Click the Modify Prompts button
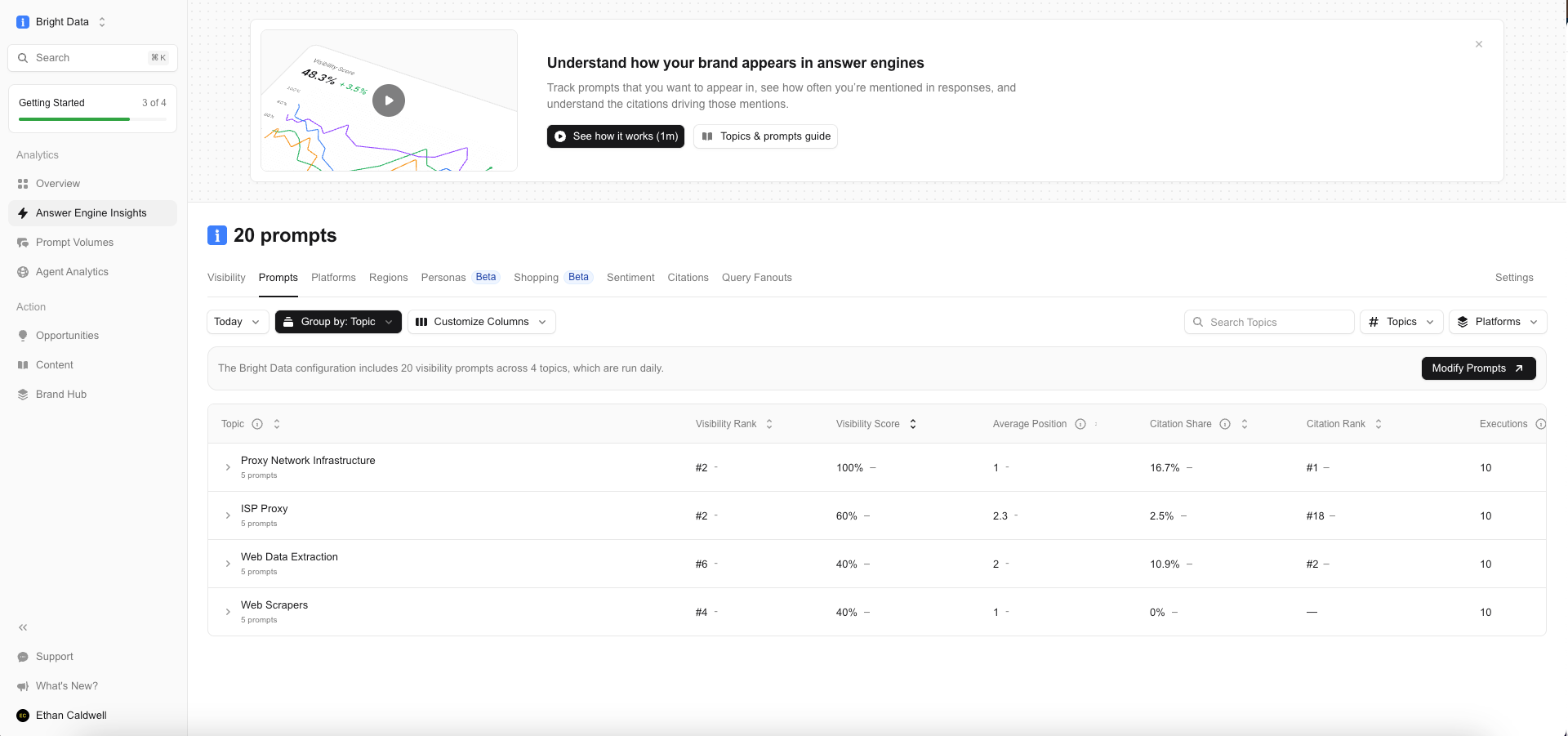Image resolution: width=1568 pixels, height=736 pixels. [x=1478, y=368]
